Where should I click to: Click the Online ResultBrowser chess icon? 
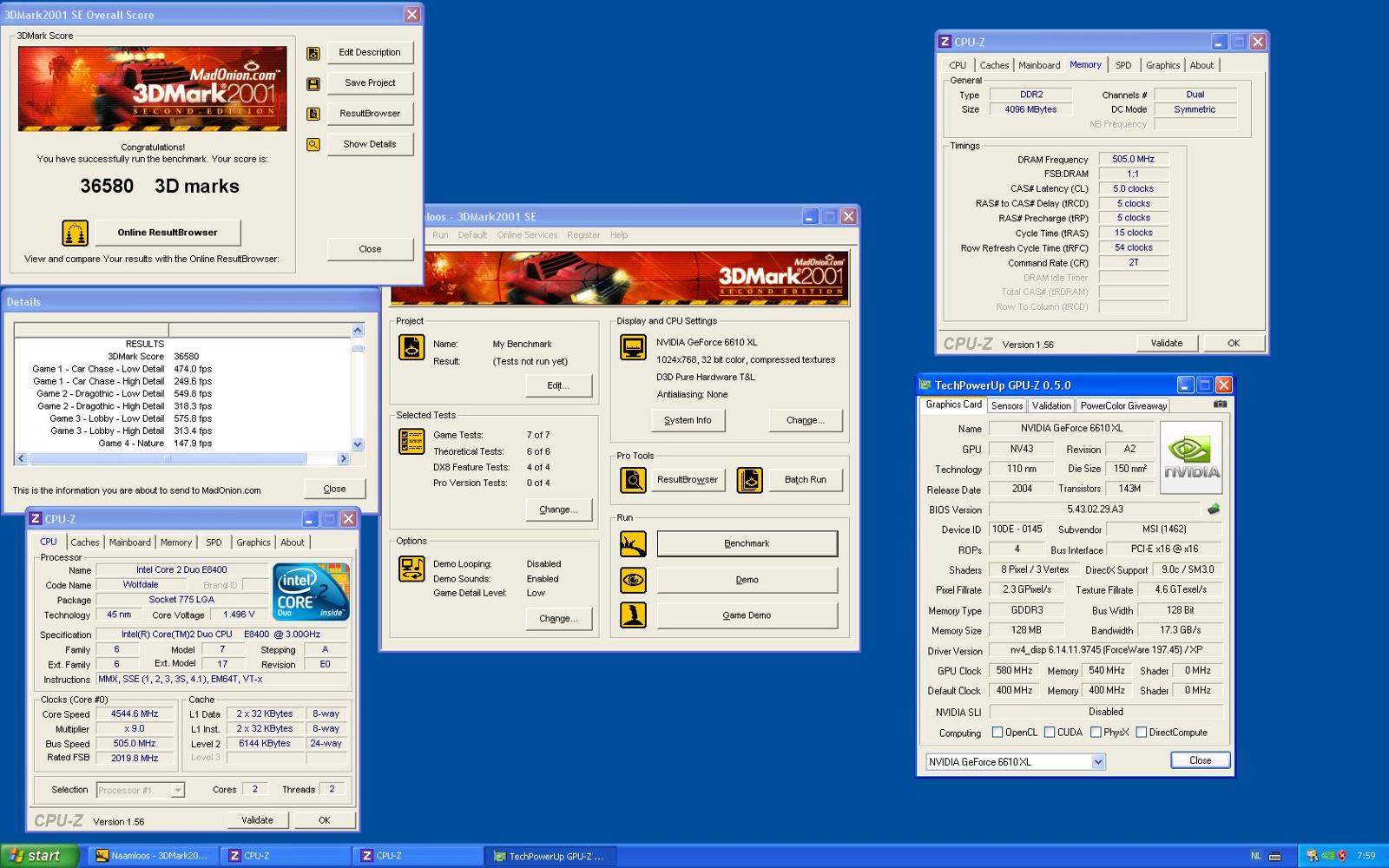pos(76,233)
